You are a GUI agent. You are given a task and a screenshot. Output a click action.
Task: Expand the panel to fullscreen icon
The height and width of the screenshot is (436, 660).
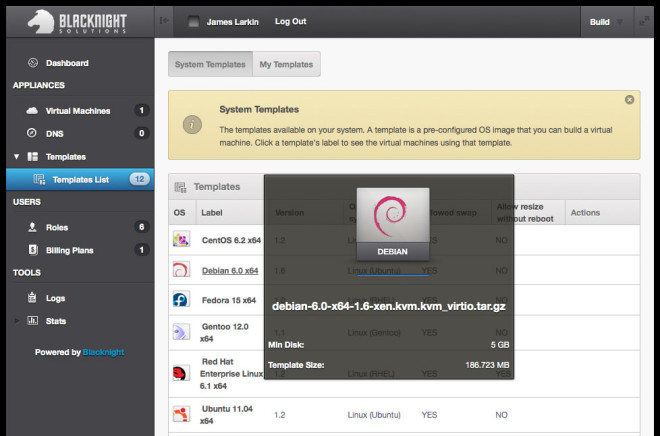pos(644,21)
